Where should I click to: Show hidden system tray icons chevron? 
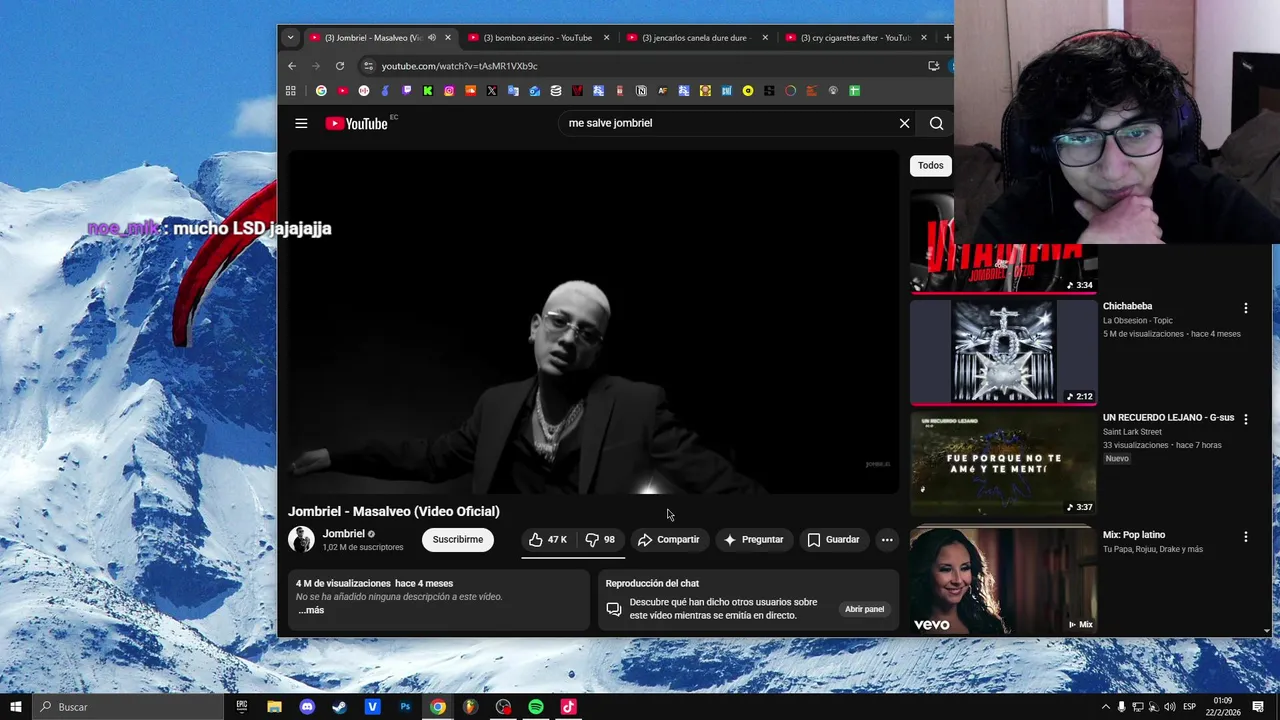click(x=1106, y=707)
